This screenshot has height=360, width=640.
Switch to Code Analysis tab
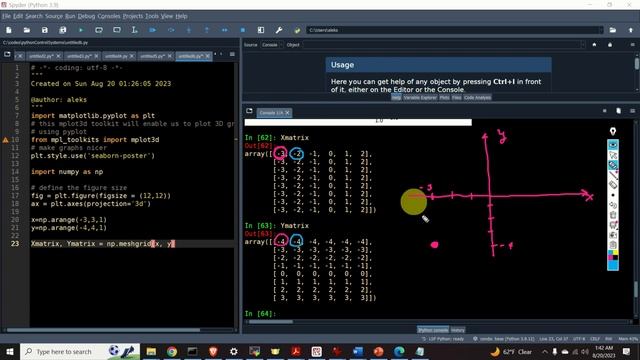[478, 98]
